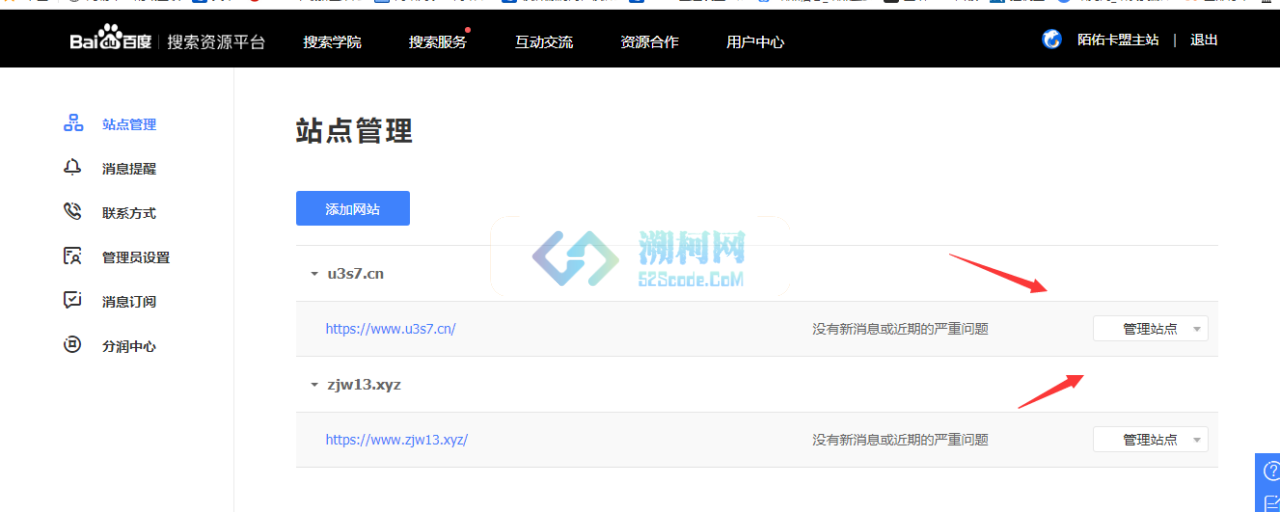1280x512 pixels.
Task: Open the 互动交流 menu
Action: coord(544,42)
